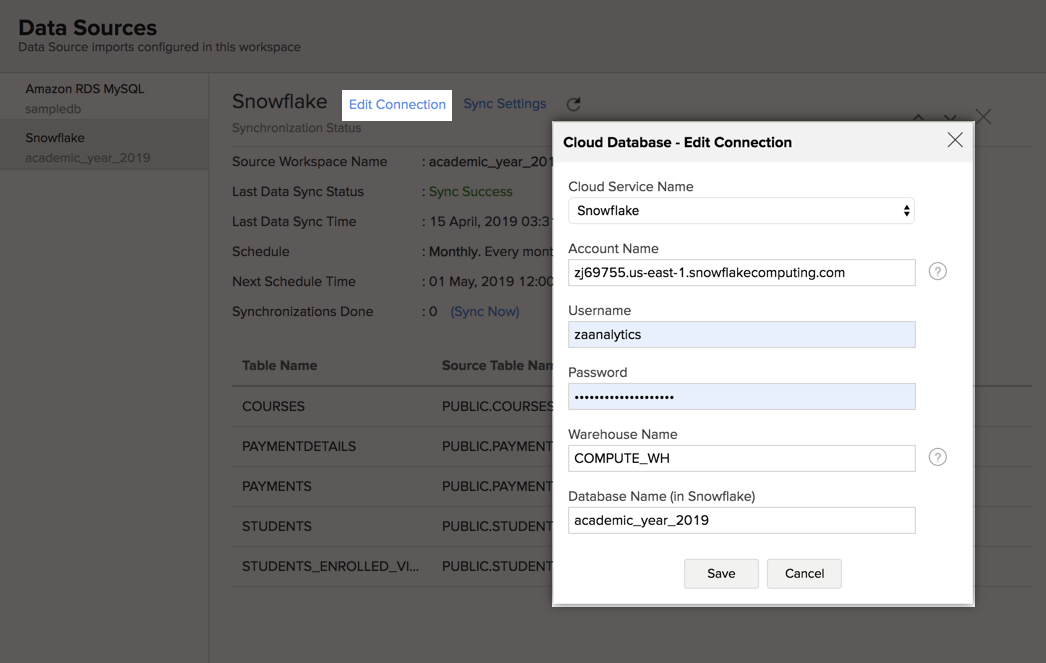Click help icon next to Account Name

pos(937,271)
